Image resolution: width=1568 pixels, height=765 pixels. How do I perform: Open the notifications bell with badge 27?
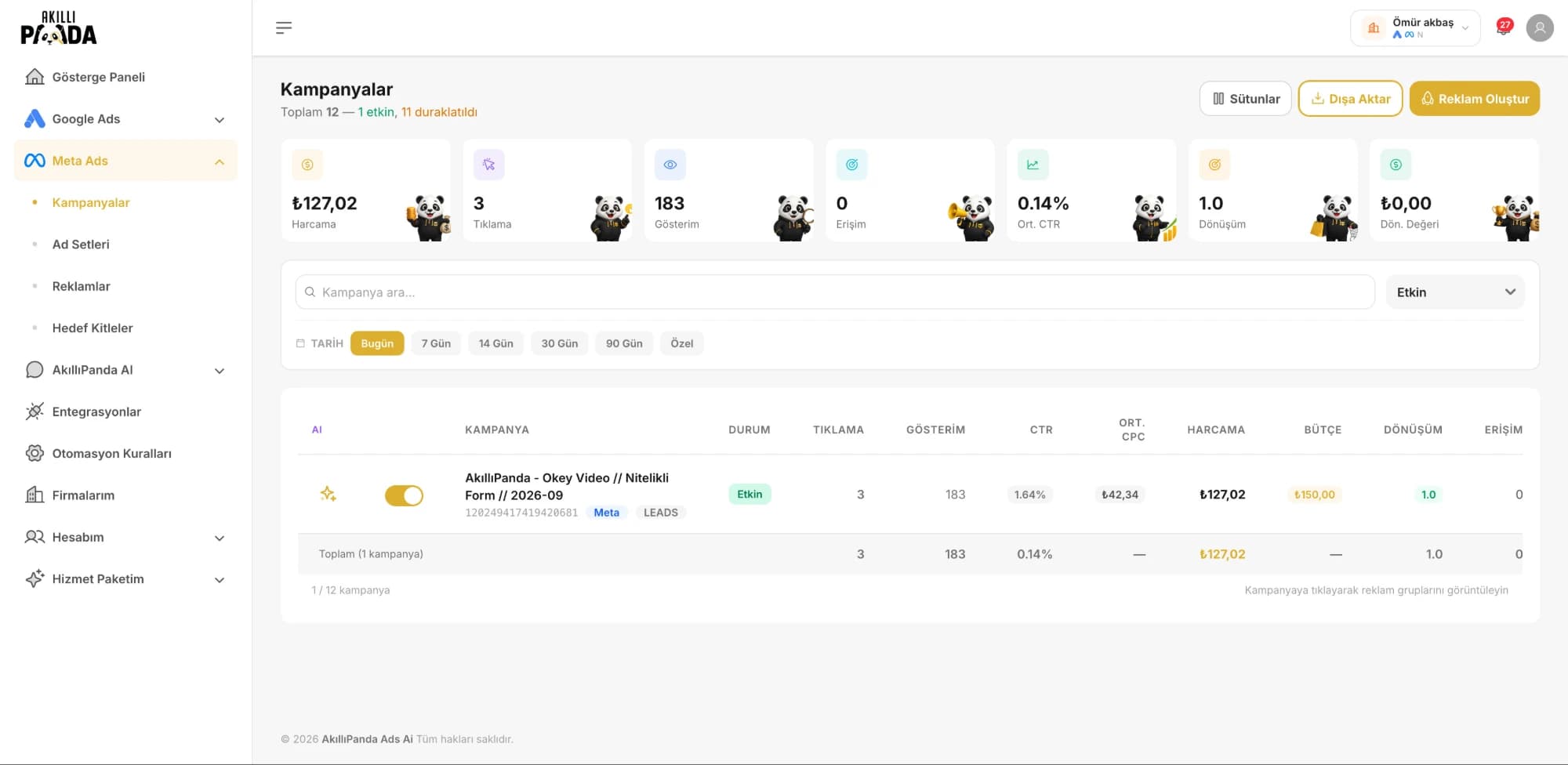pyautogui.click(x=1504, y=27)
